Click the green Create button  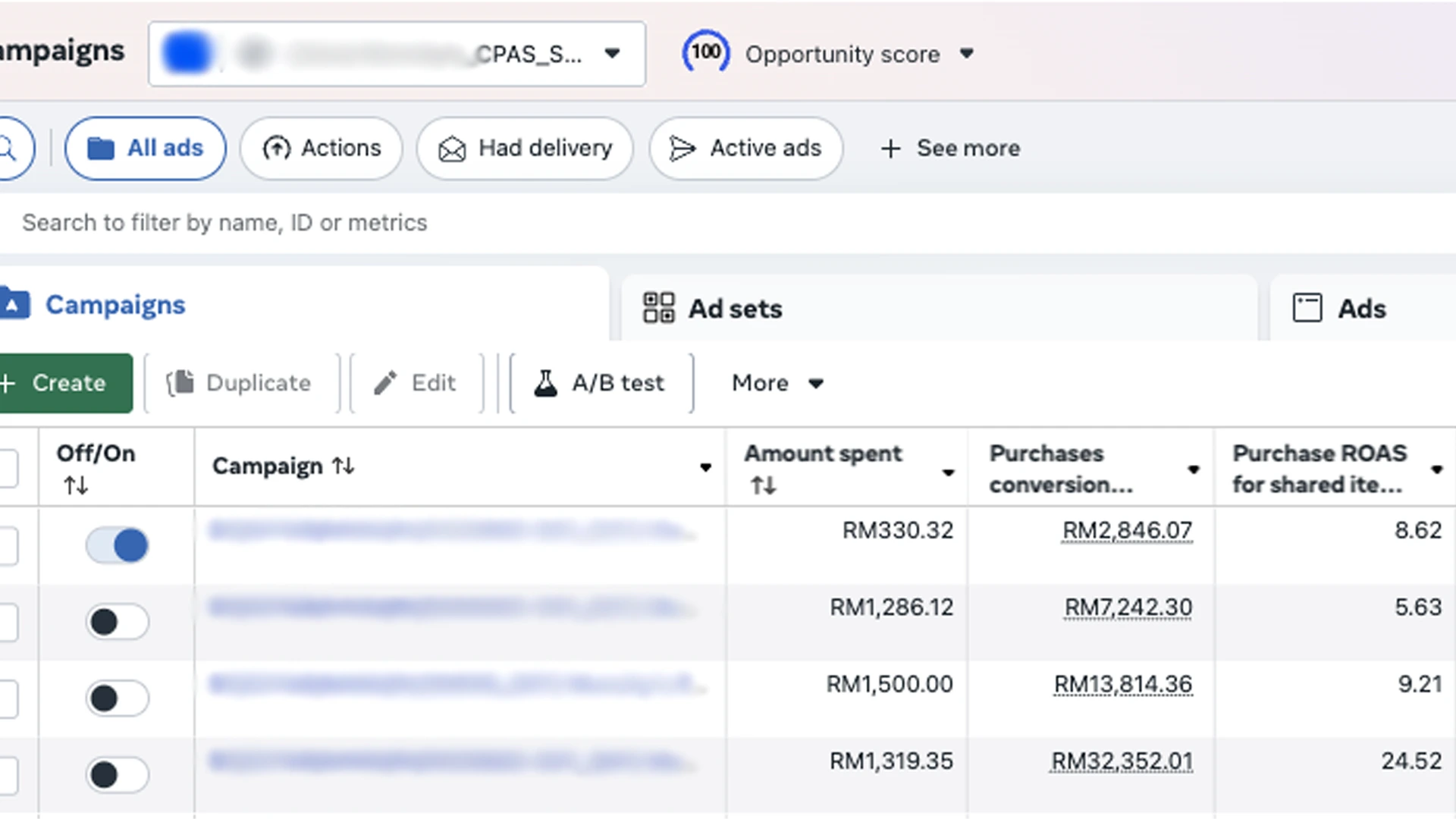(66, 383)
